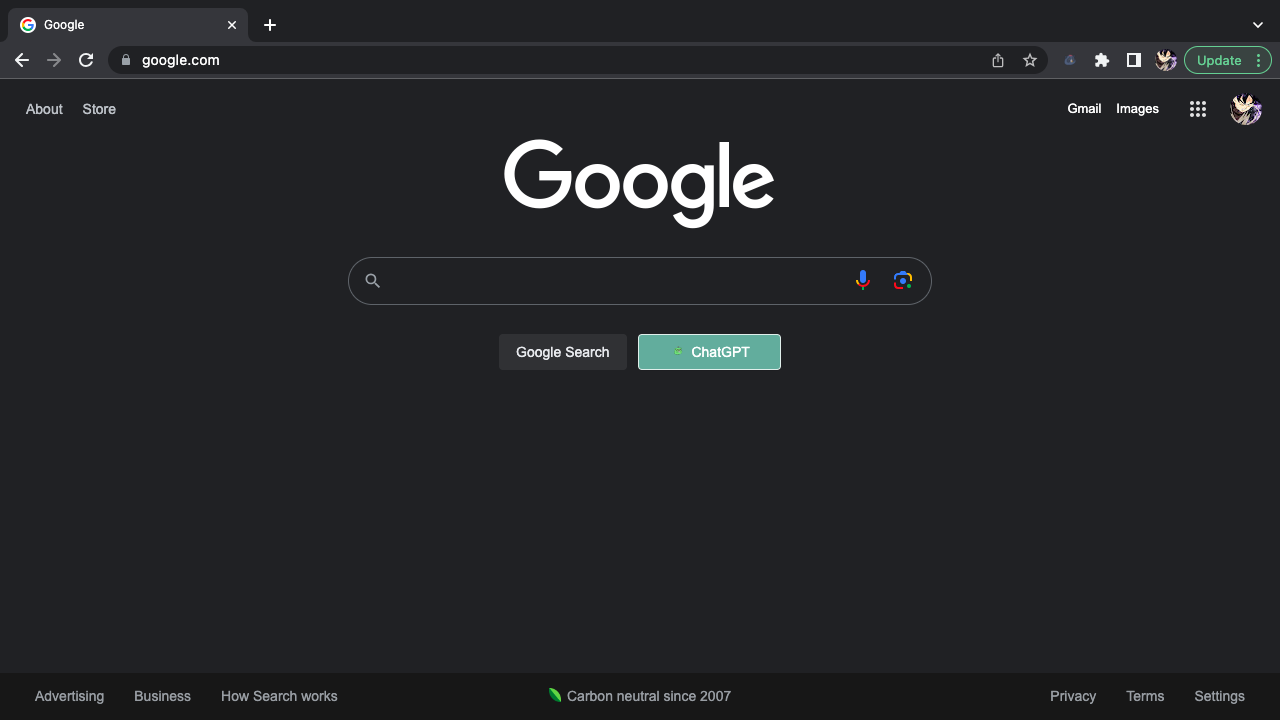Focus the Google search input field

[640, 281]
